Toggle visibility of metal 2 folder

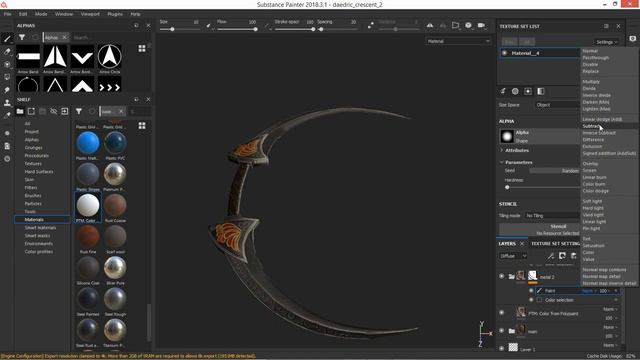click(x=502, y=276)
